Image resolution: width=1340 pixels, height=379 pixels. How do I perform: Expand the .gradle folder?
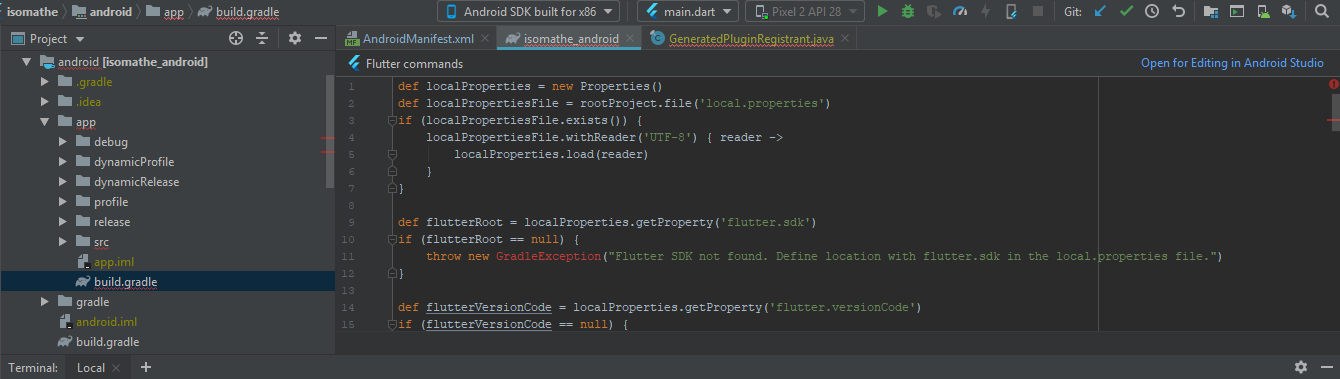pyautogui.click(x=45, y=82)
